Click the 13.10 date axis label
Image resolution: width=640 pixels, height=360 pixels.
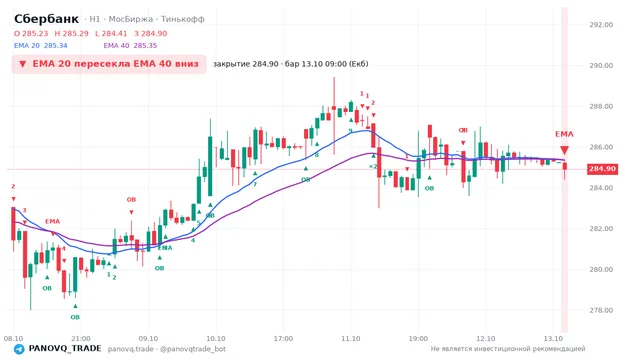(x=553, y=339)
